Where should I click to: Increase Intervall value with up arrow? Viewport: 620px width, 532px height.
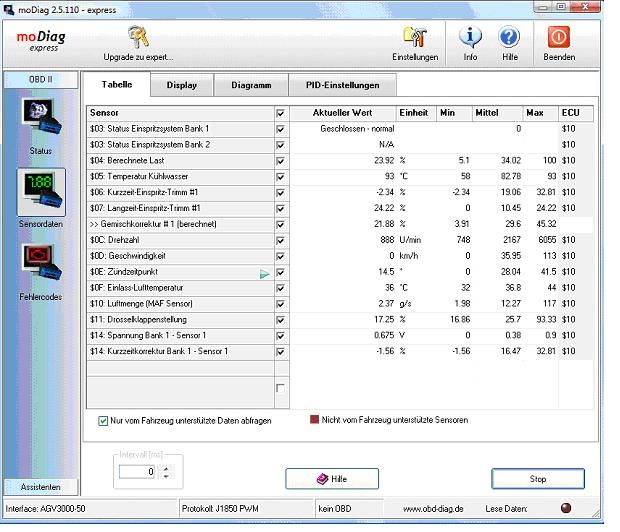click(x=166, y=468)
